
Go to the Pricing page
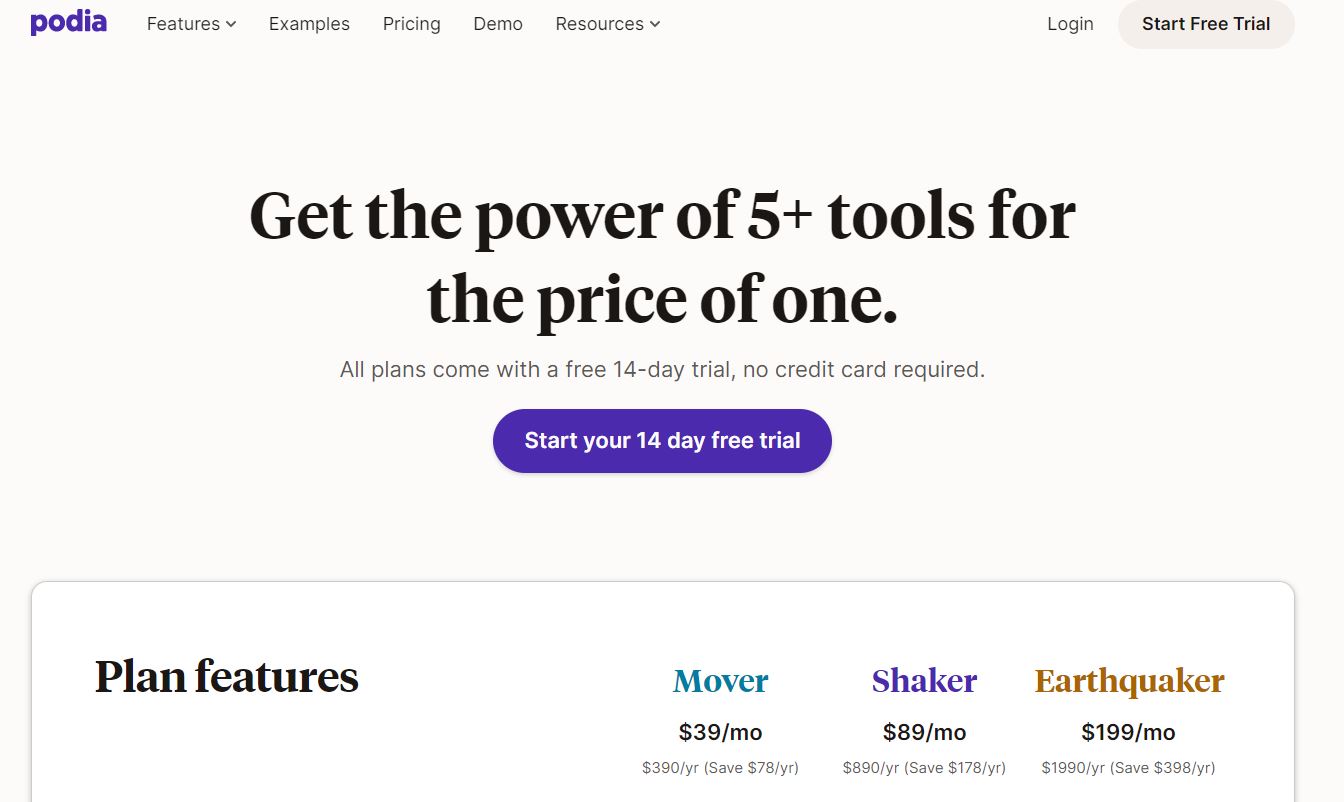411,24
